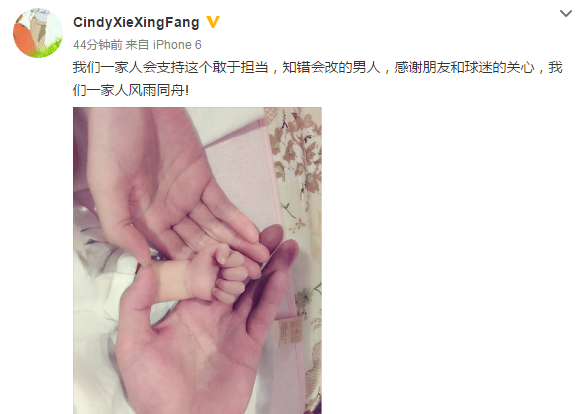Open the 44分钟前 timestamp link
Viewport: 586px width, 414px height.
(98, 45)
